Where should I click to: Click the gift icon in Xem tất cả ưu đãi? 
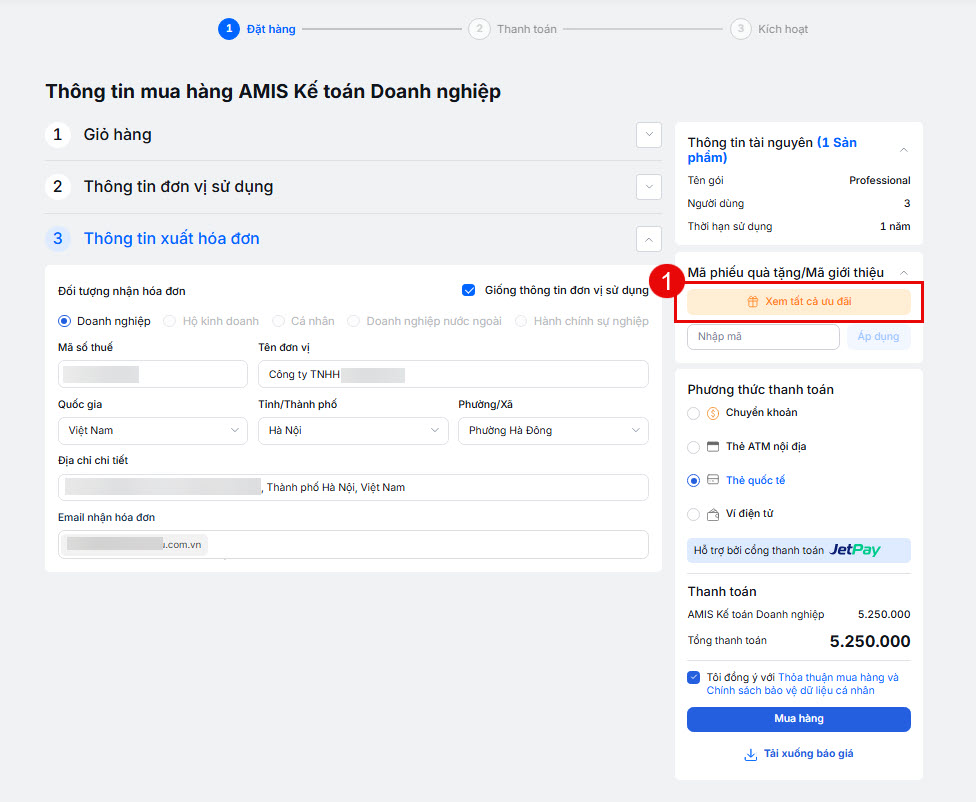click(753, 302)
